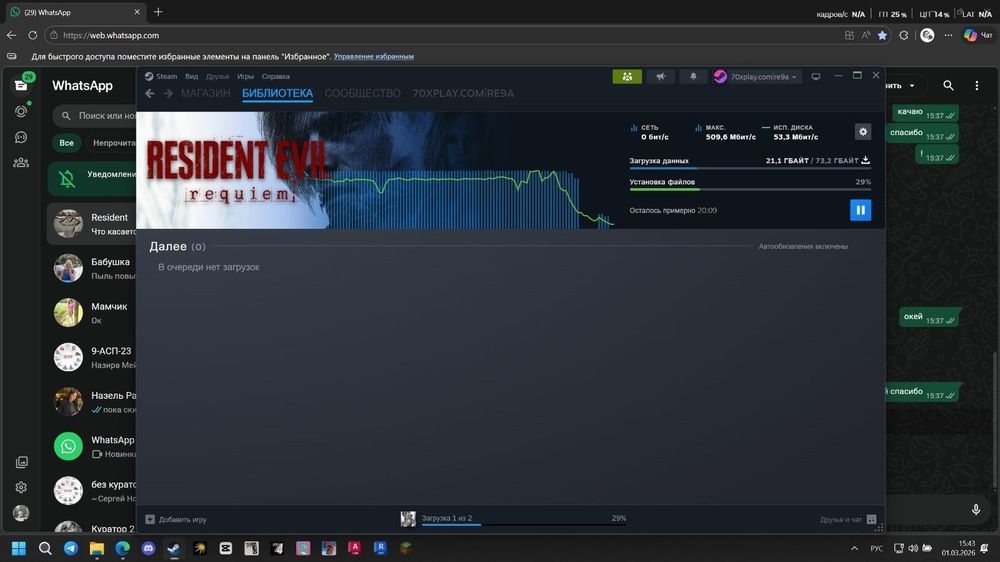Open the Бабушка chat
The width and height of the screenshot is (1000, 562).
click(x=92, y=269)
